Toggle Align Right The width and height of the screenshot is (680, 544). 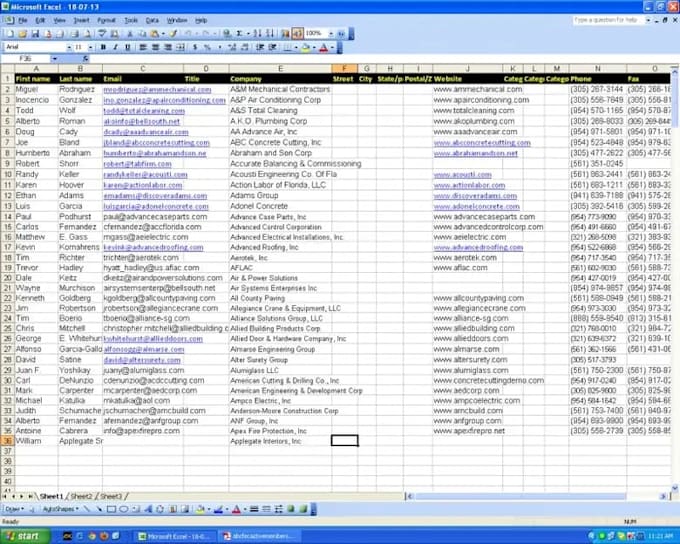[x=168, y=47]
